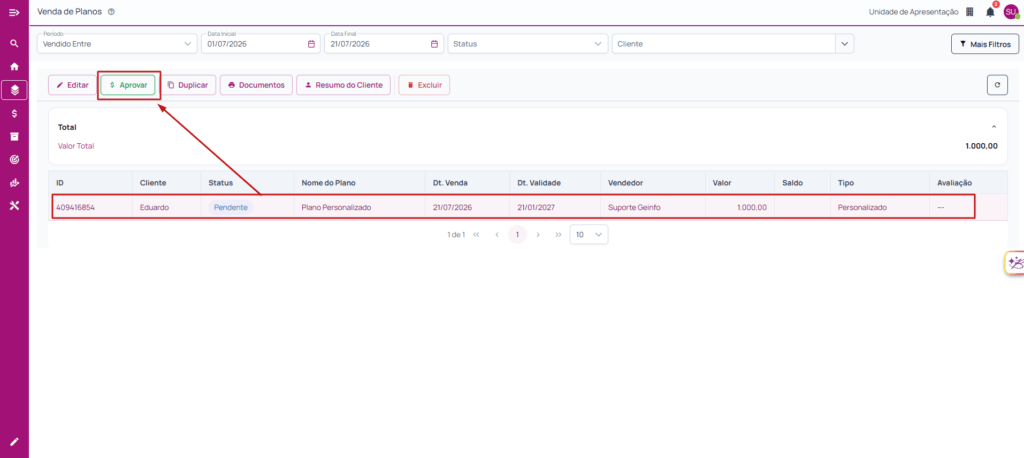1024x458 pixels.
Task: Click the help icon beside Venda de Planos
Action: (111, 12)
